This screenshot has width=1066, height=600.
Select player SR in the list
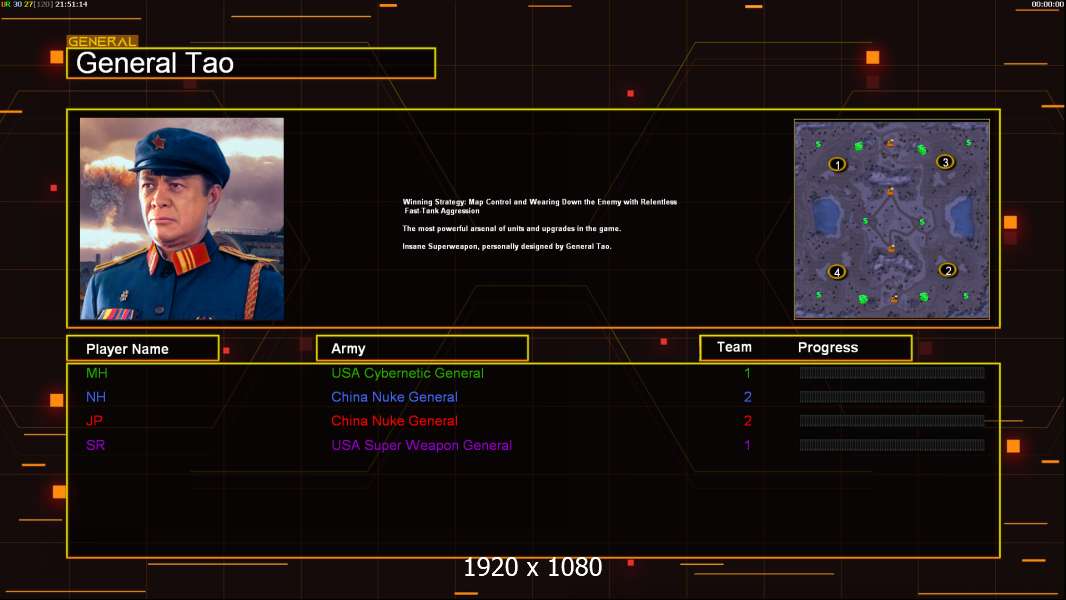click(x=95, y=445)
